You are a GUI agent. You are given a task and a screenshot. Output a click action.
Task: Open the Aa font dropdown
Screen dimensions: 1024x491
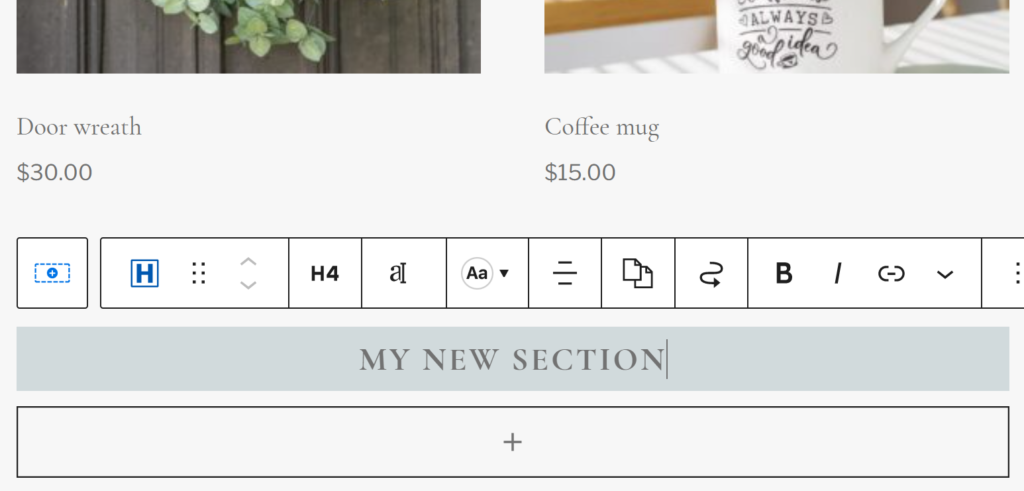tap(487, 273)
